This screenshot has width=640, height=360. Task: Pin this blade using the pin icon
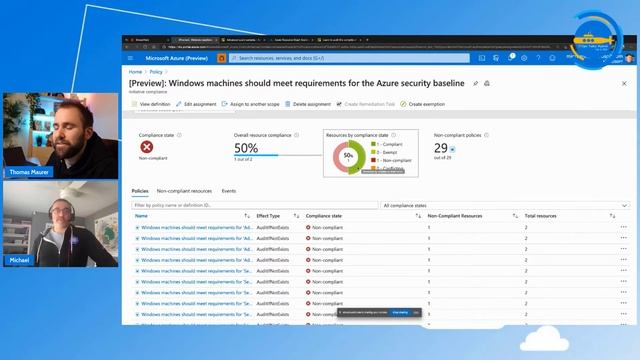pos(476,83)
